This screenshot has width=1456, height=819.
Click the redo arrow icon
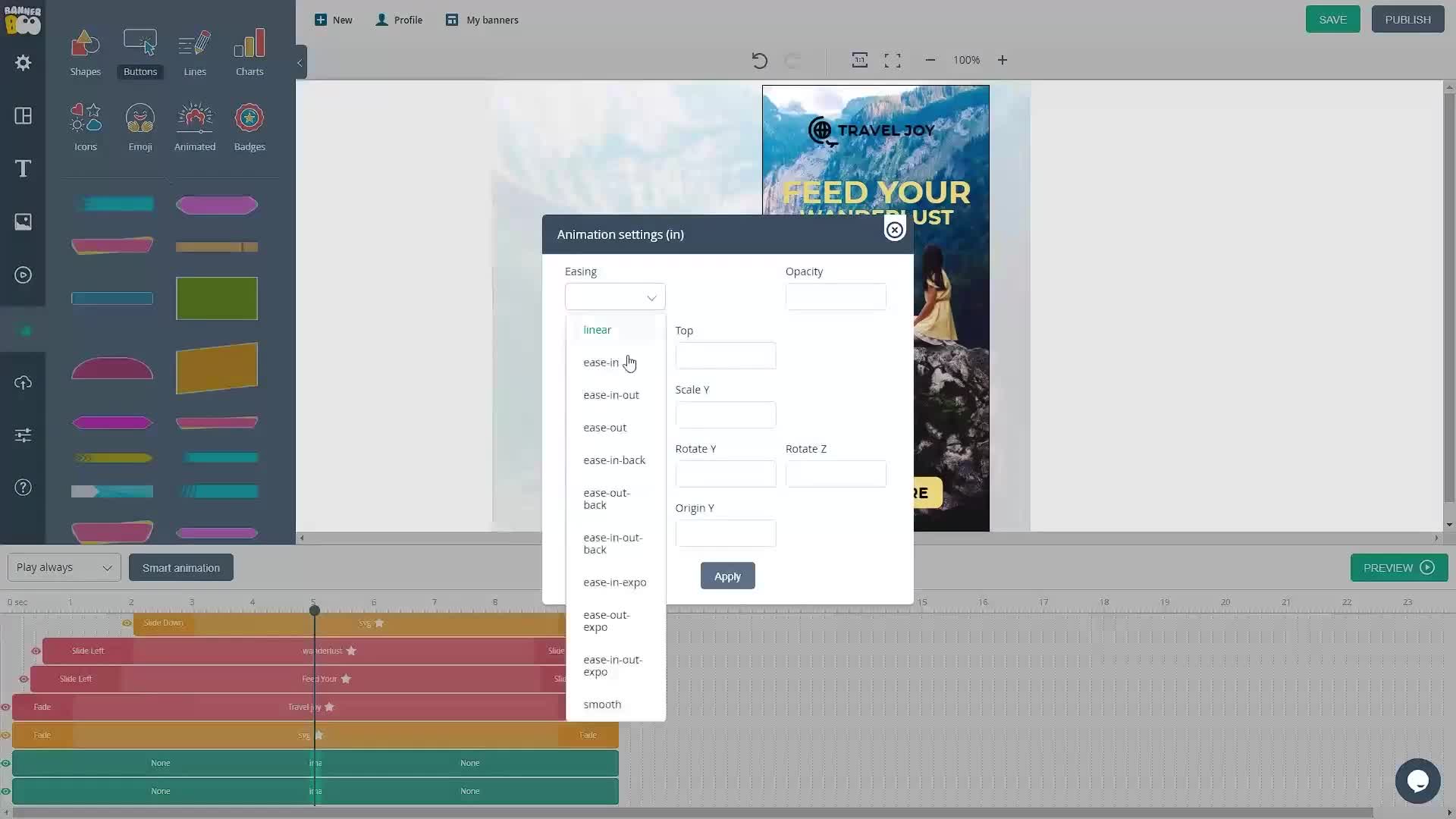[x=792, y=61]
